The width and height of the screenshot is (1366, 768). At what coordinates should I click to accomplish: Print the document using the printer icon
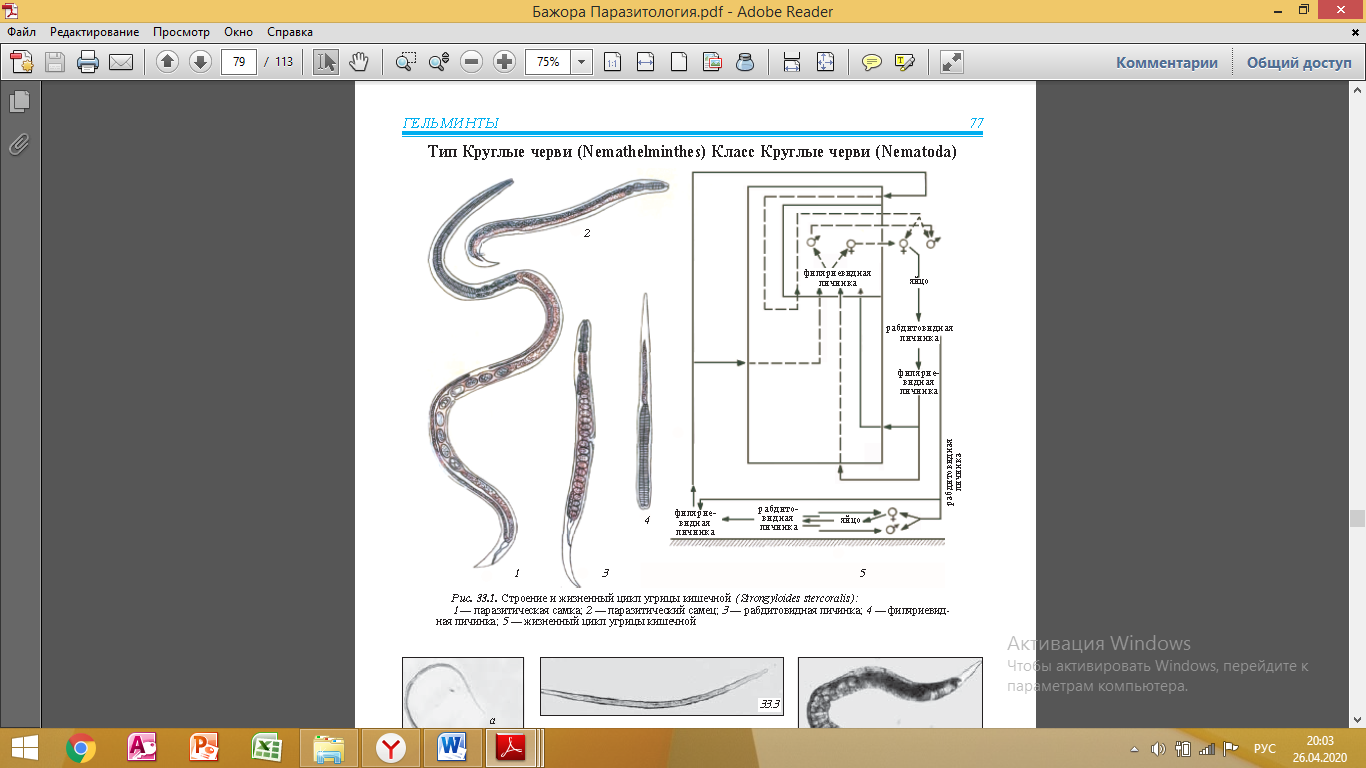pyautogui.click(x=88, y=62)
